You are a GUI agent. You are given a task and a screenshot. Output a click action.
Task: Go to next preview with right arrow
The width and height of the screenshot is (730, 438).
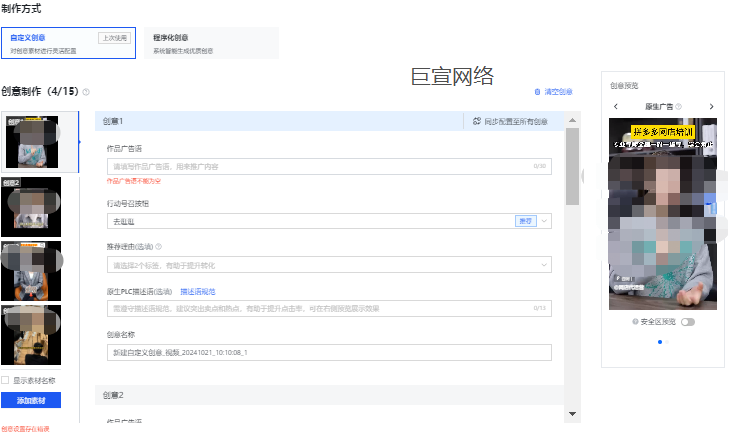tap(711, 106)
